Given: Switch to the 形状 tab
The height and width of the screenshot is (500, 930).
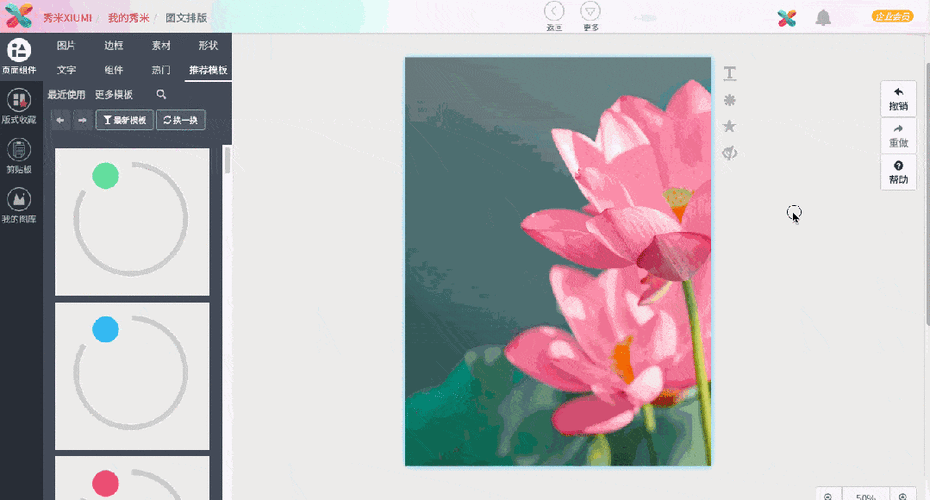Looking at the screenshot, I should point(208,45).
